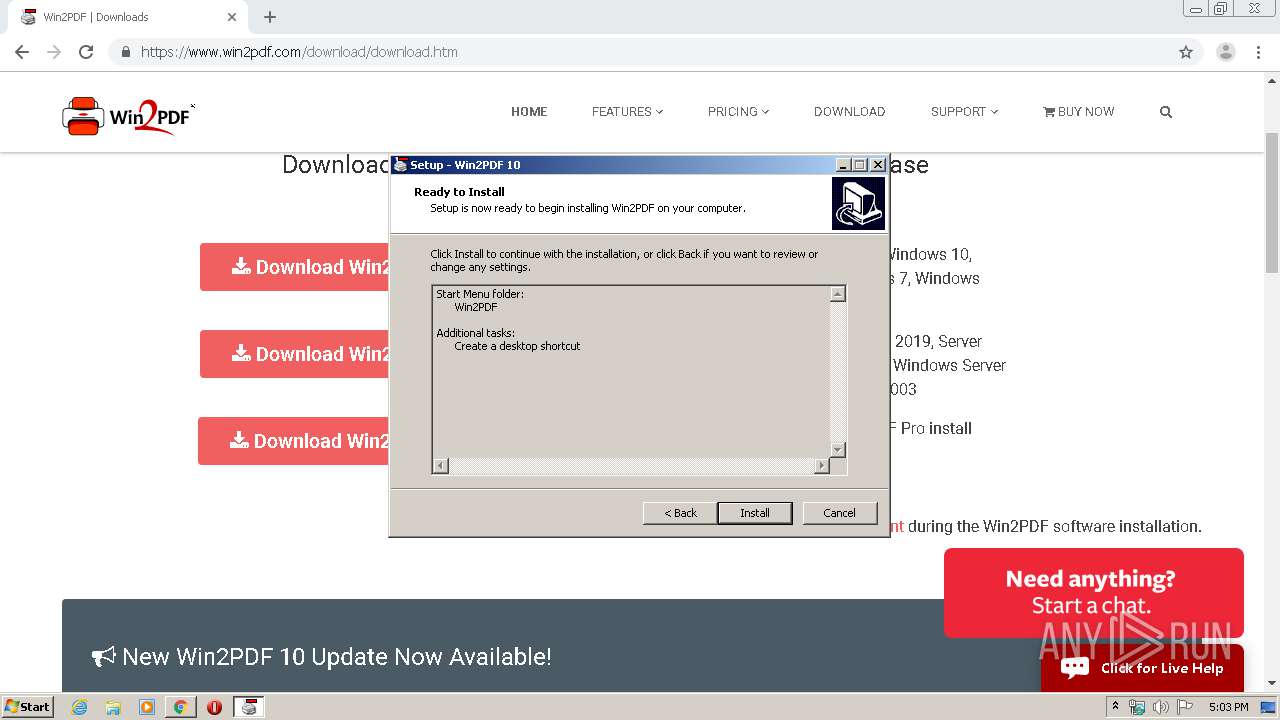
Task: Bookmark this page with the star
Action: [1186, 52]
